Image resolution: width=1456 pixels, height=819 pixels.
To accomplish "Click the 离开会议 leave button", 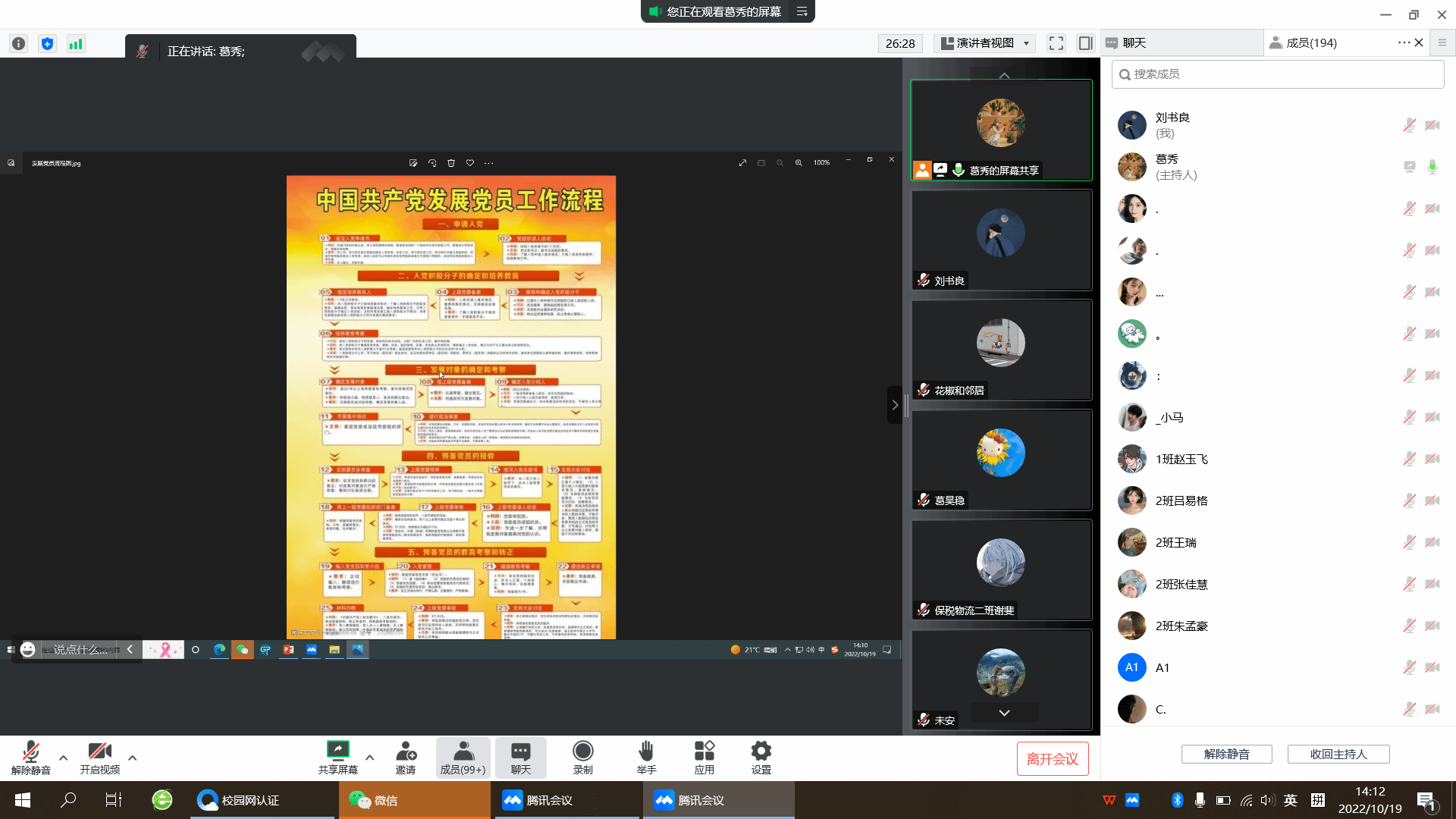I will click(x=1052, y=759).
